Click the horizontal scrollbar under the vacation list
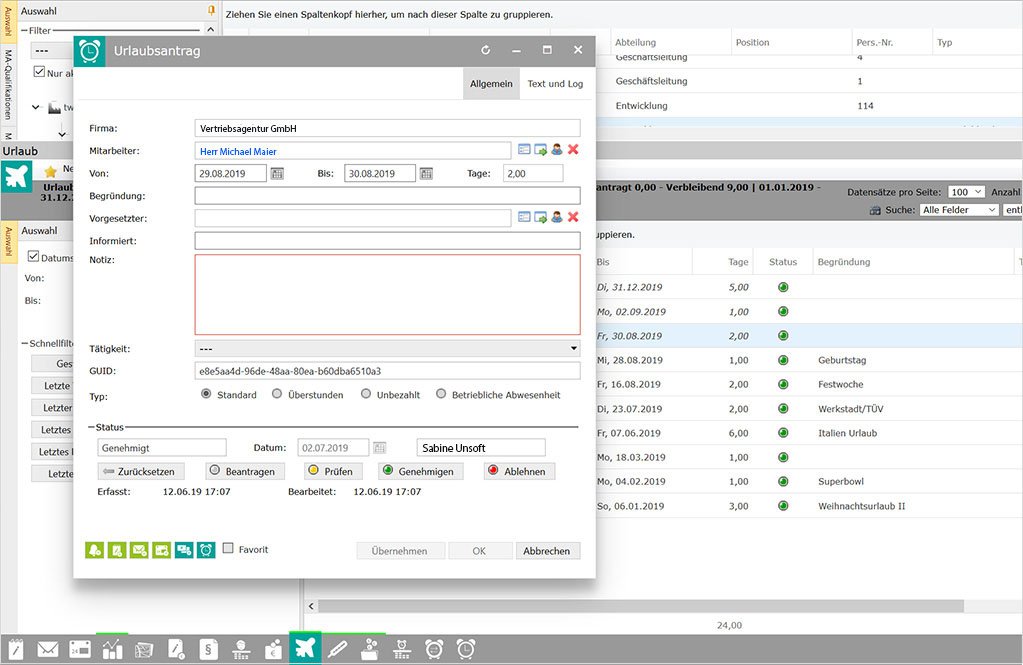Screen dimensions: 1023x665 [x=641, y=606]
